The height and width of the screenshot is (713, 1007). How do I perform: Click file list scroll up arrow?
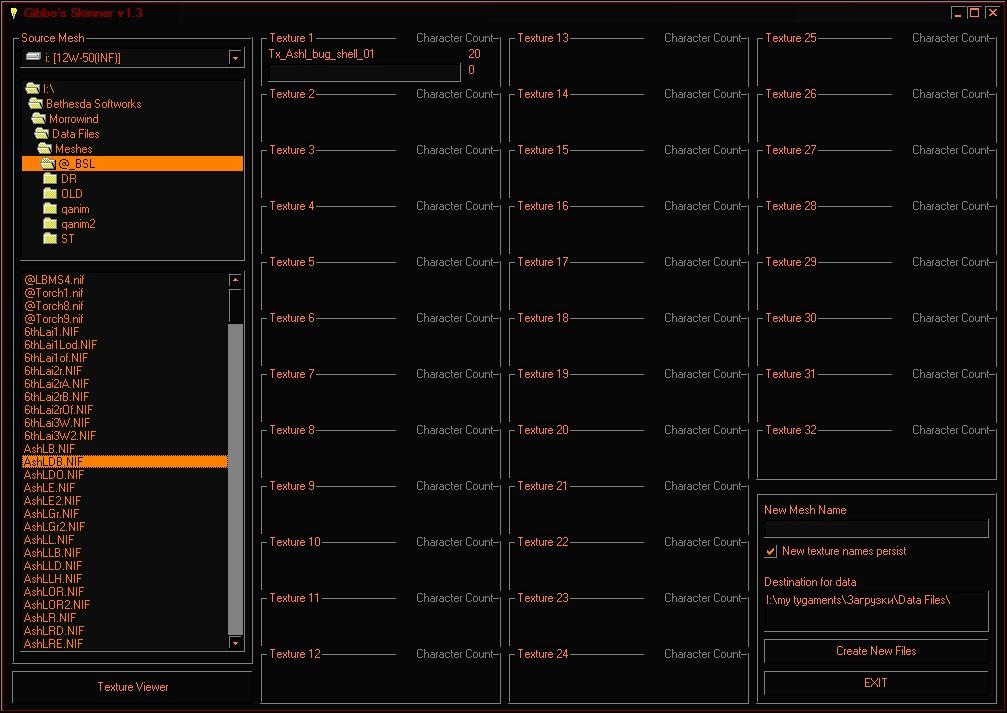[236, 280]
